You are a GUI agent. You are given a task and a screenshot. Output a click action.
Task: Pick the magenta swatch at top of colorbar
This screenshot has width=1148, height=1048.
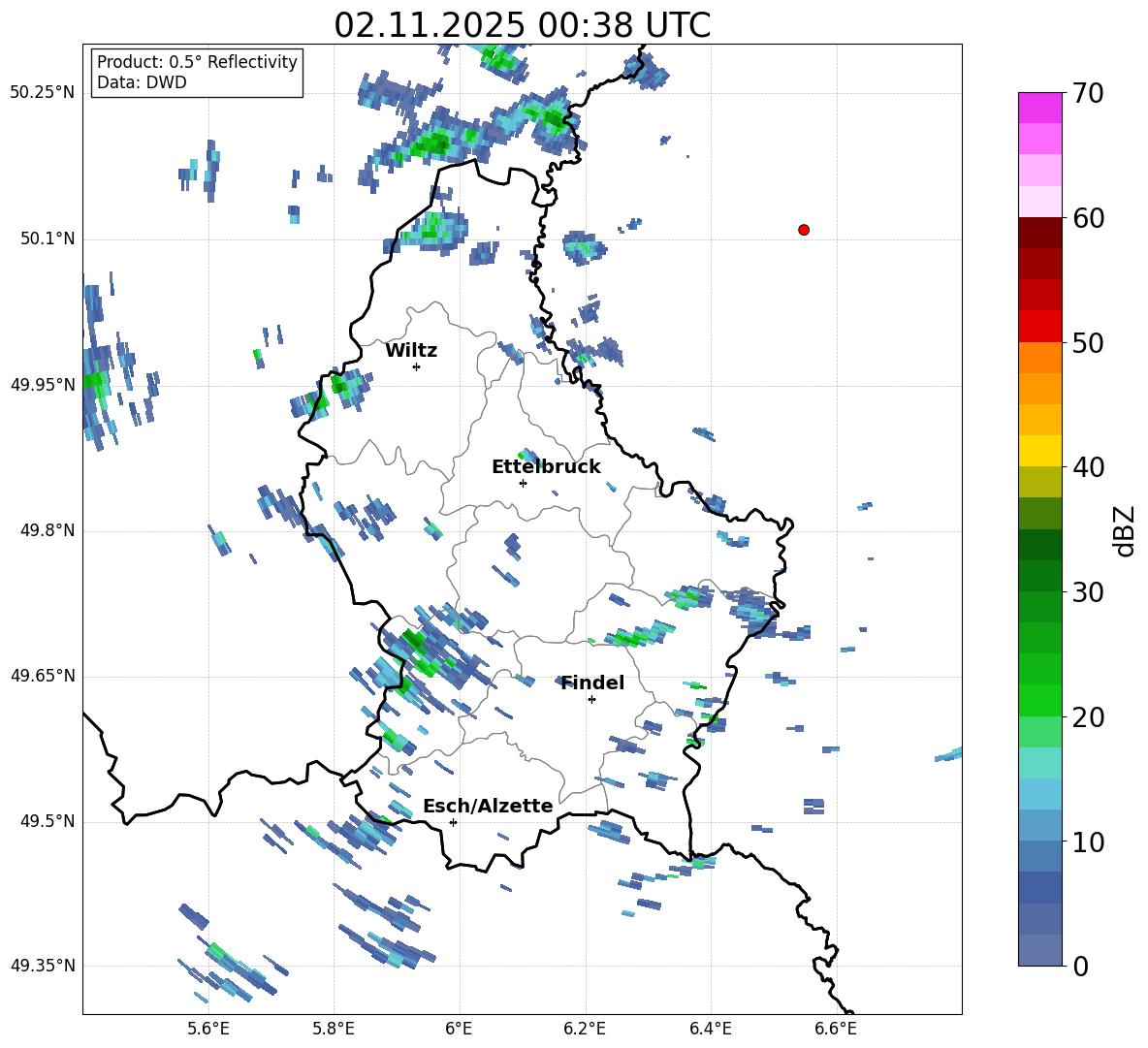click(x=1040, y=108)
